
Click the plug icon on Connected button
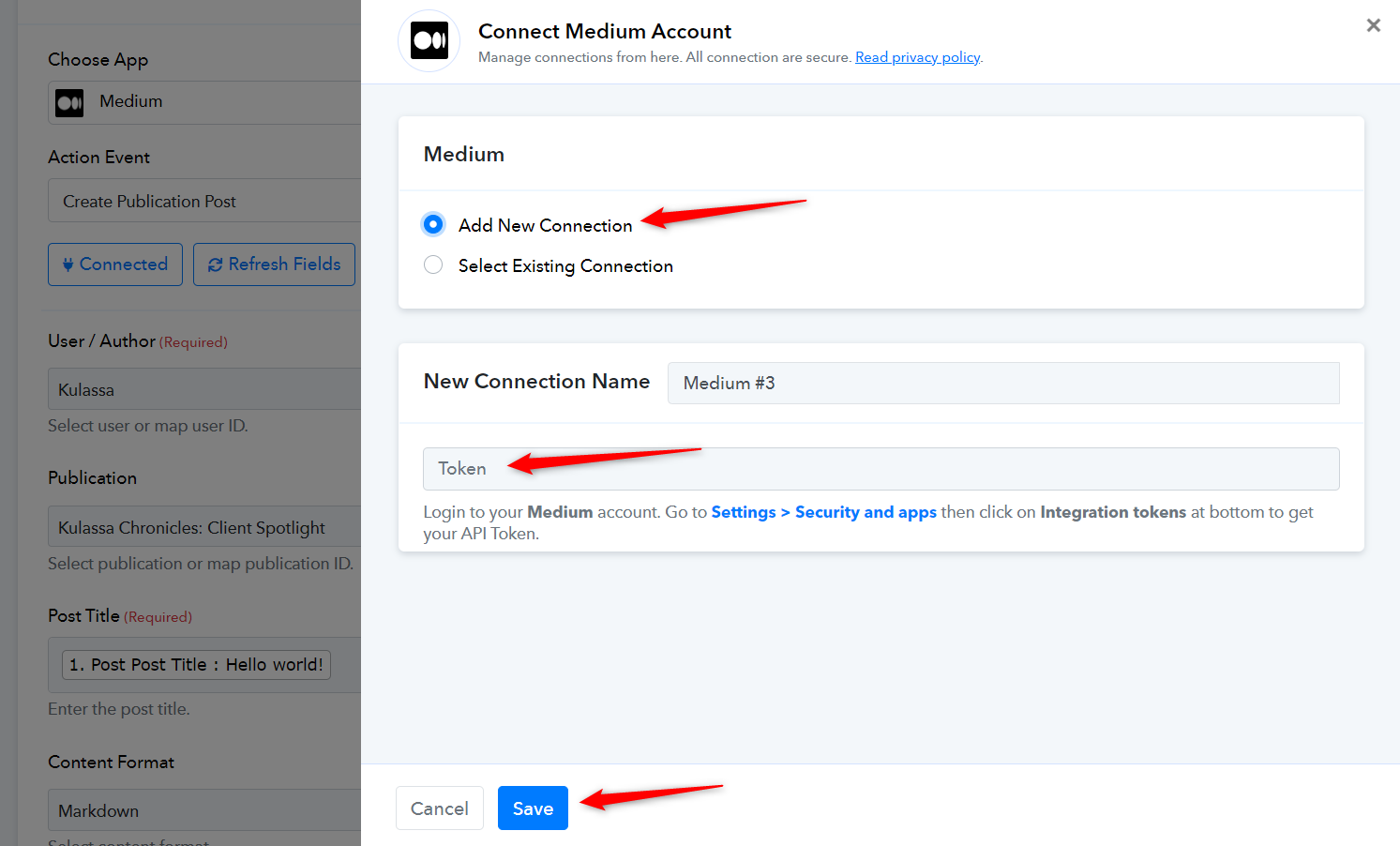(68, 264)
